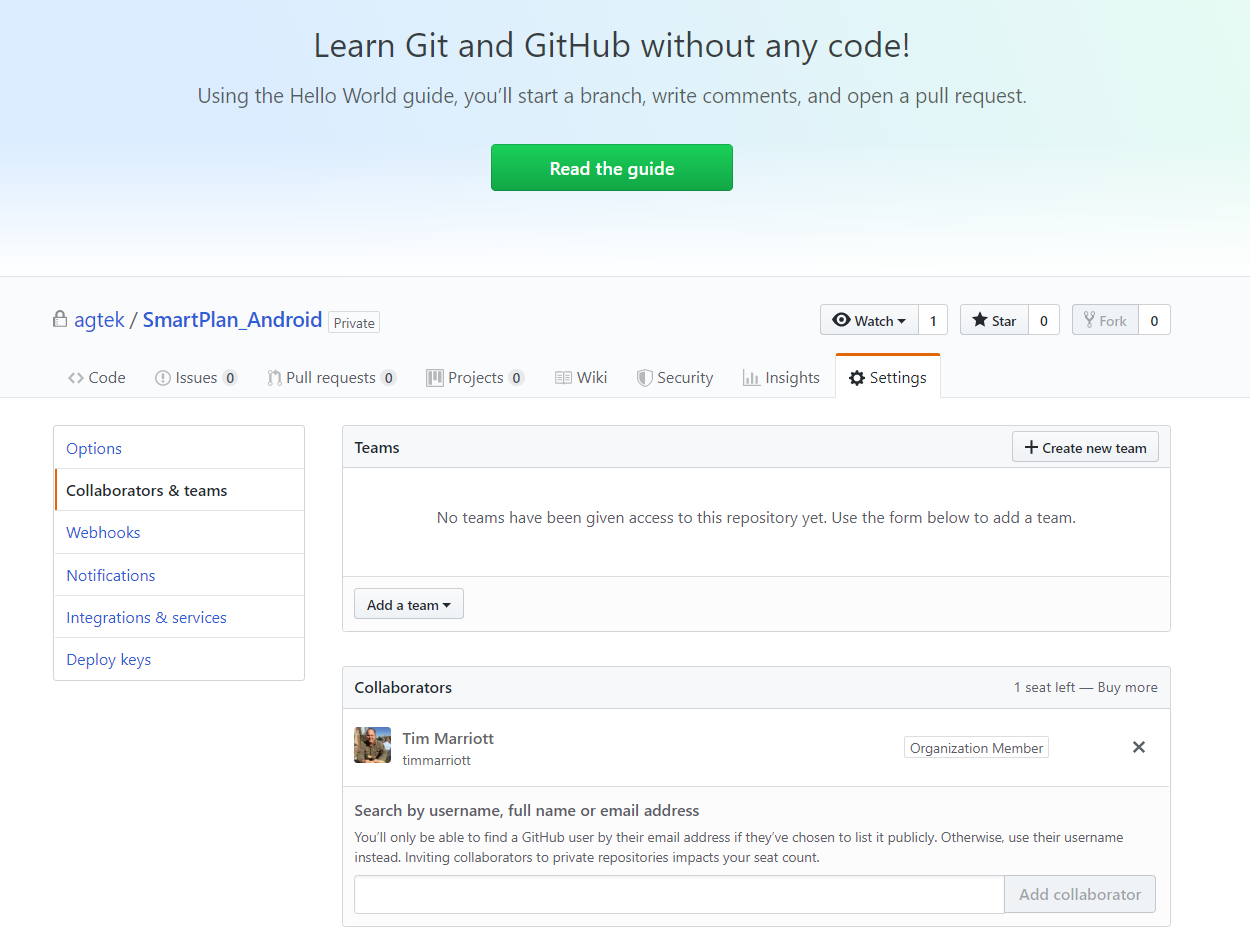Open Webhooks in the settings sidebar
Viewport: 1250px width, 946px height.
click(103, 532)
